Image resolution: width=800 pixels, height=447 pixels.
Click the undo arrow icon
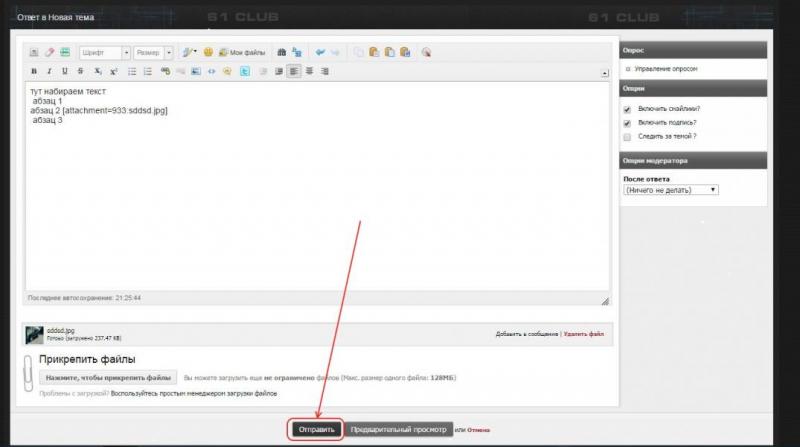coord(320,52)
